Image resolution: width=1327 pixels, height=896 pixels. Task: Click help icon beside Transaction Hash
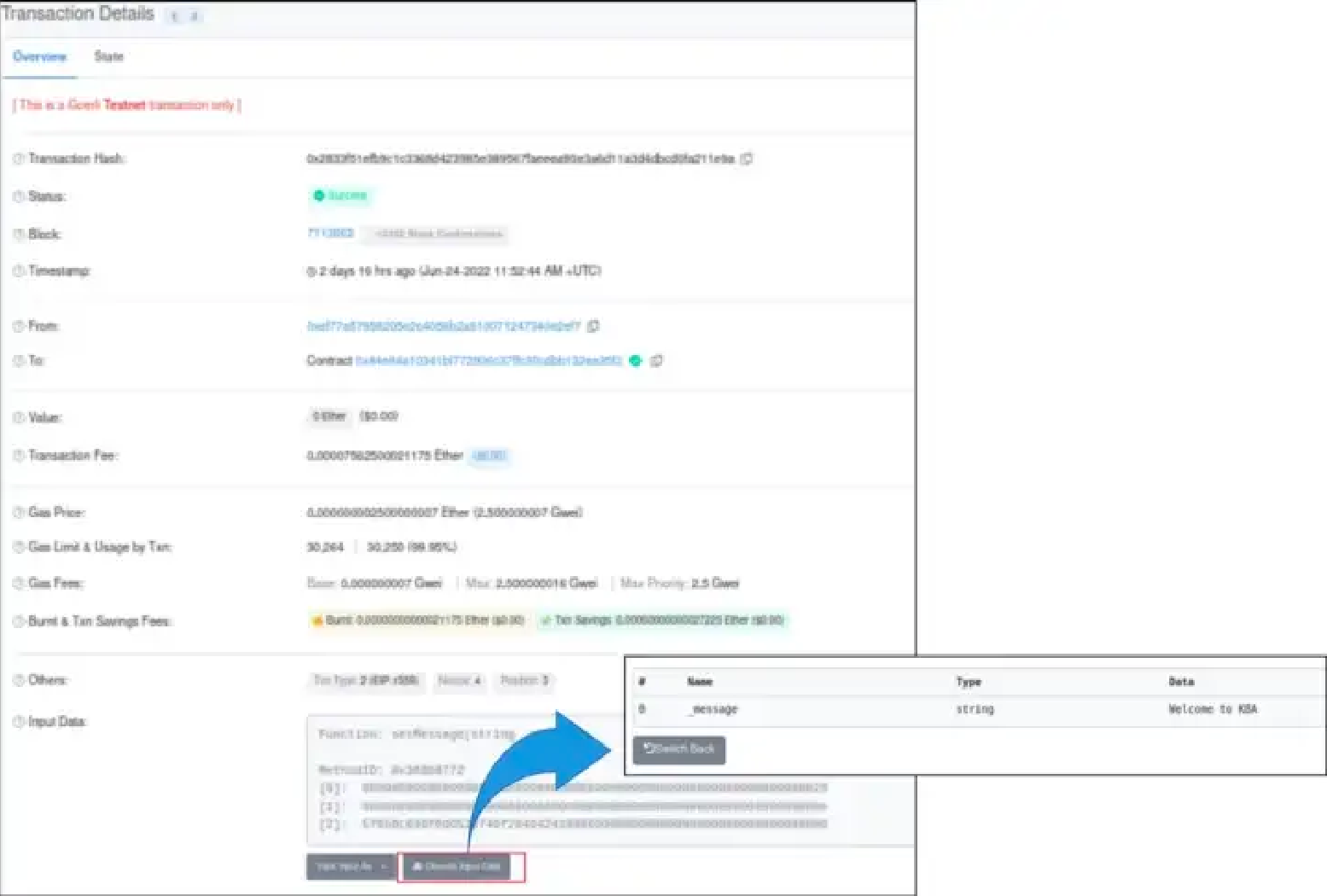[x=18, y=159]
